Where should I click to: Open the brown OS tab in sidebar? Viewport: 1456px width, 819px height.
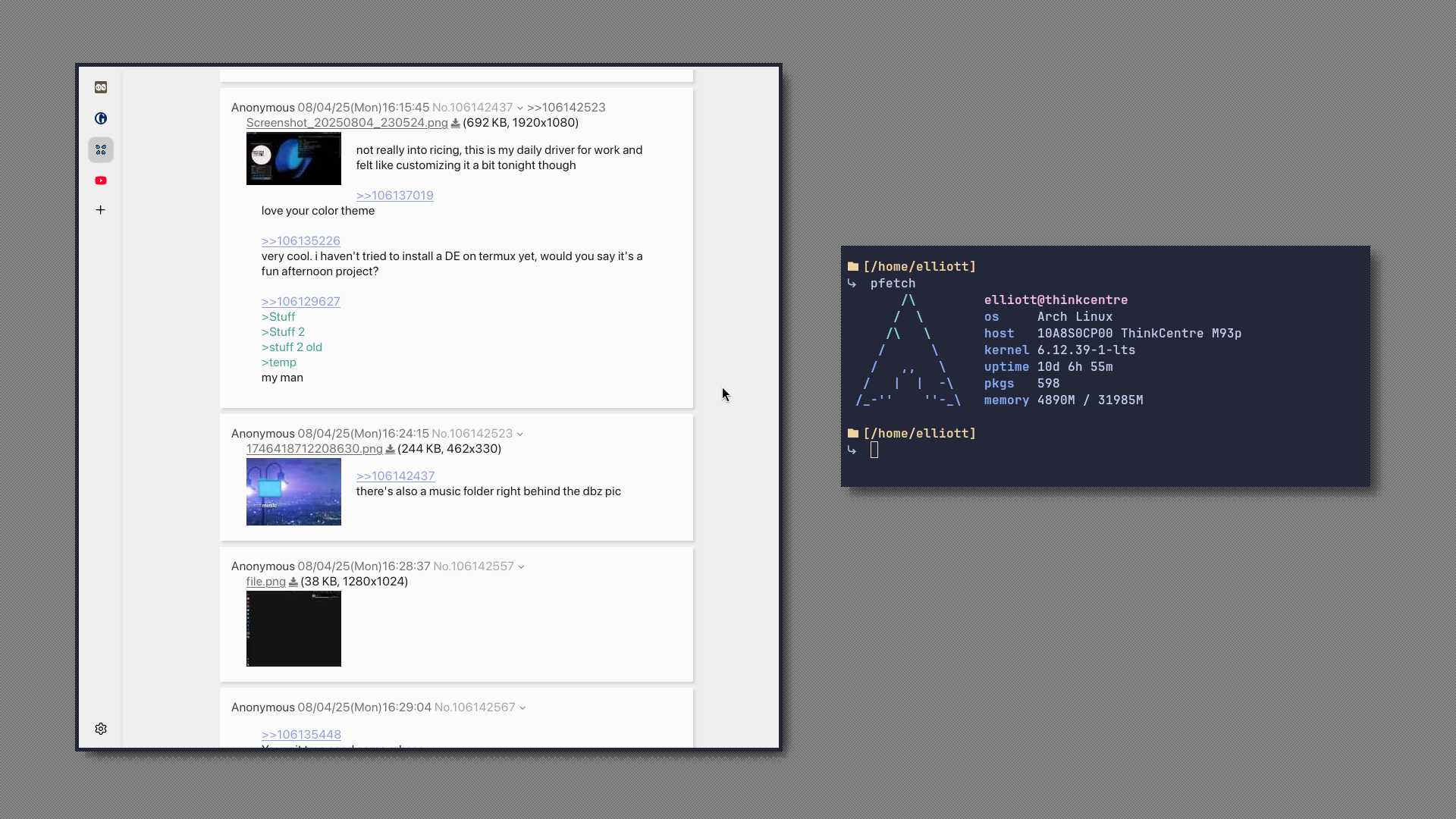click(101, 87)
